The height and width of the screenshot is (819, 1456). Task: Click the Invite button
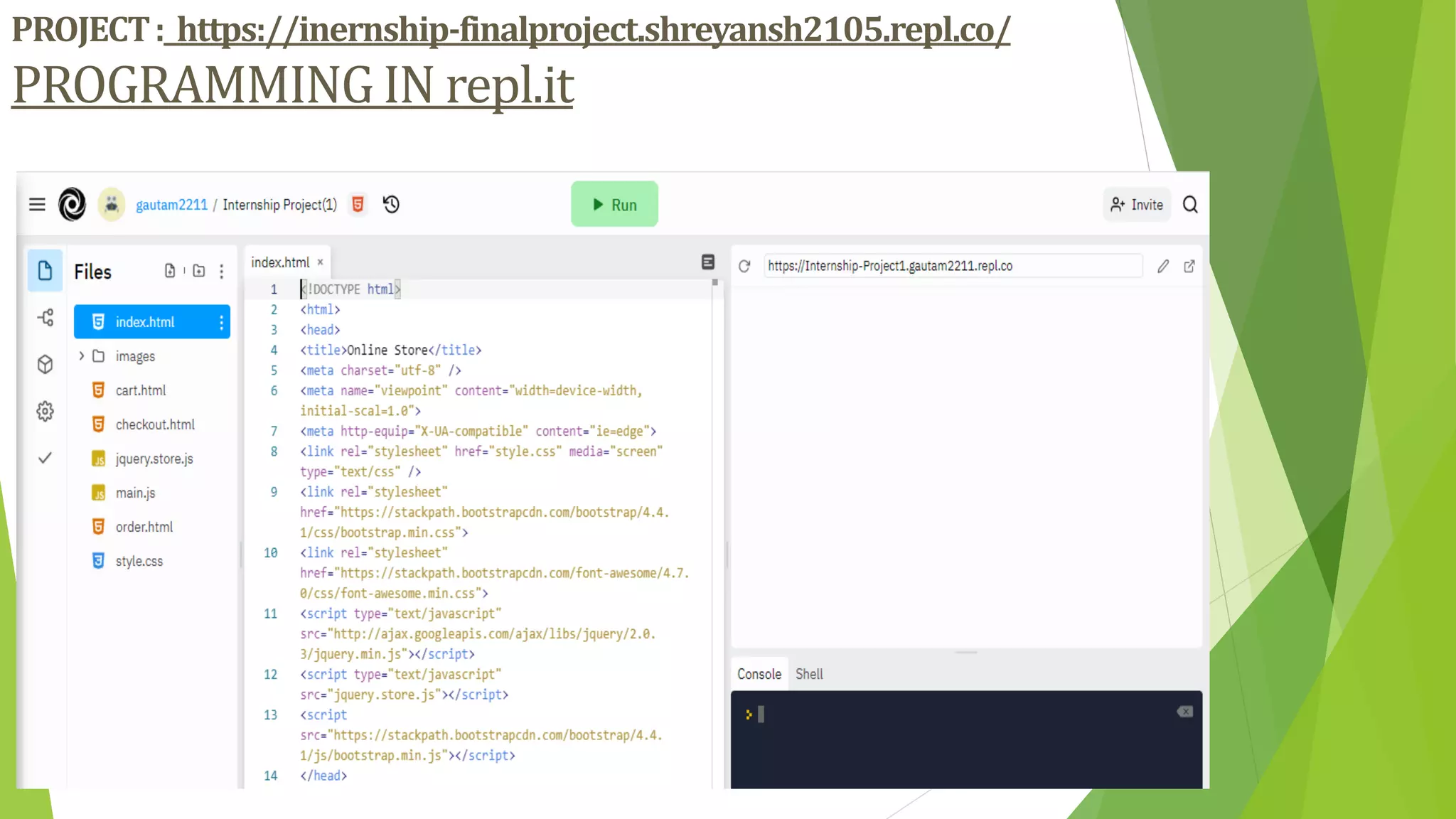coord(1137,205)
